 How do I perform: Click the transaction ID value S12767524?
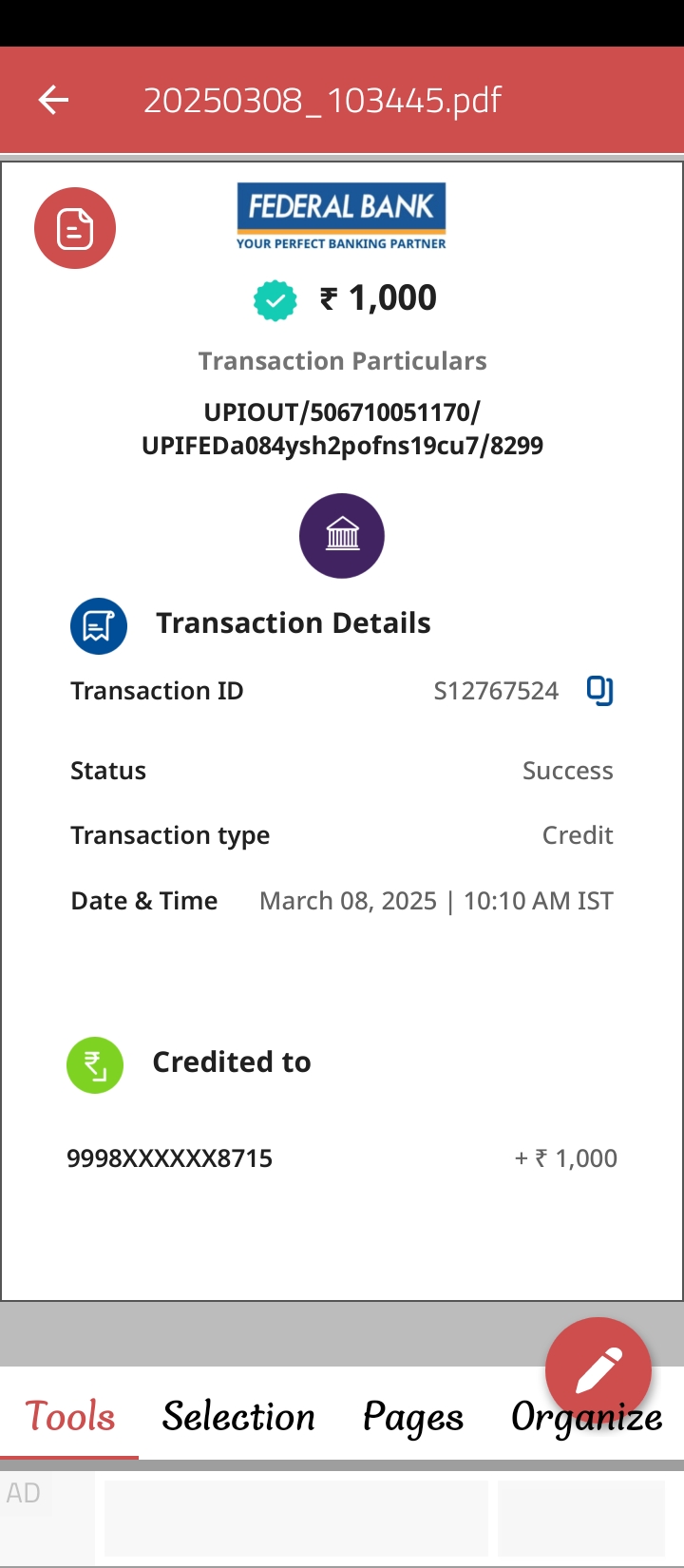(x=496, y=691)
